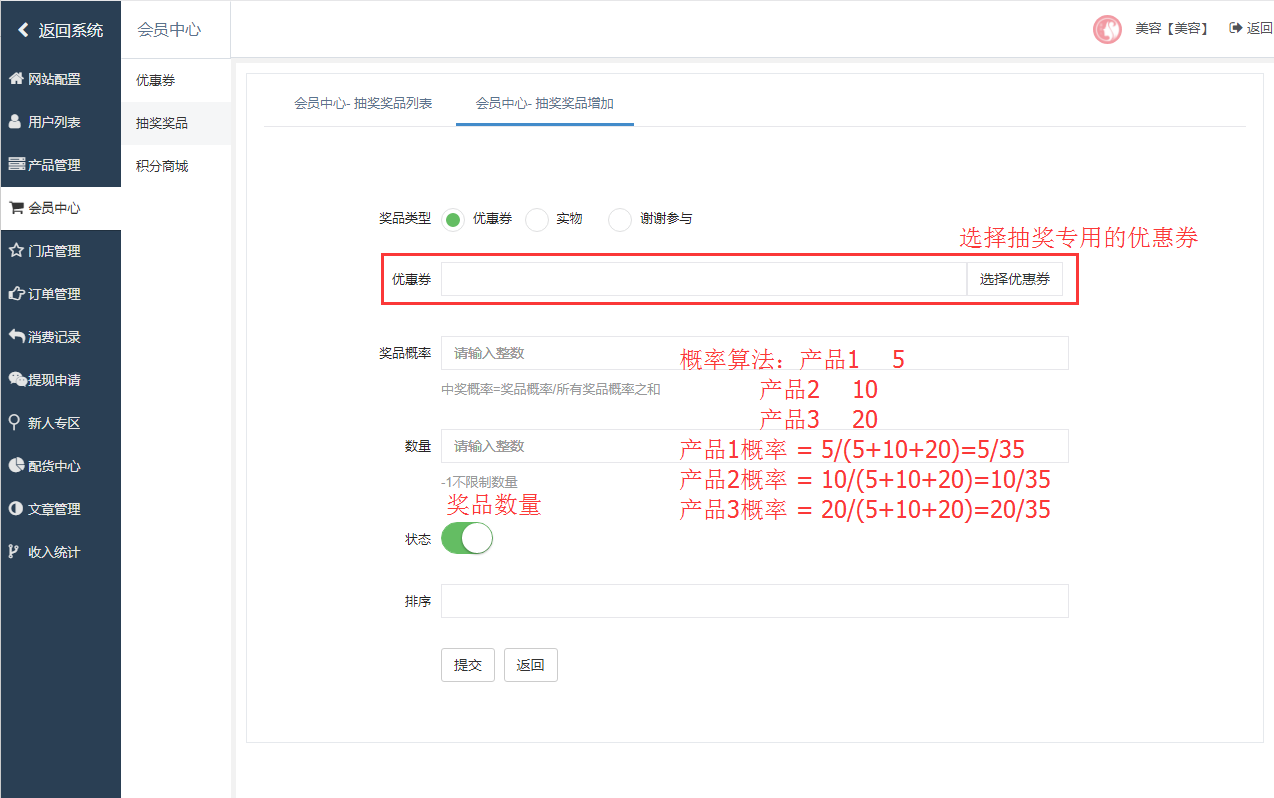This screenshot has height=798, width=1274.
Task: Click the user avatar in the header
Action: point(1106,29)
